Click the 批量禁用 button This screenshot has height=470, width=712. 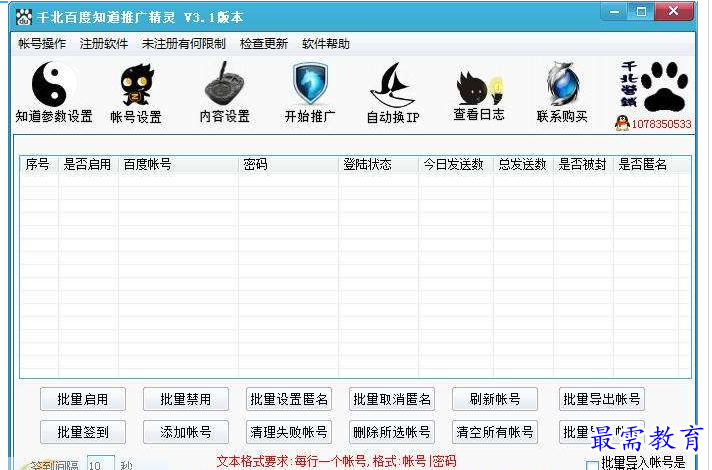tap(186, 399)
